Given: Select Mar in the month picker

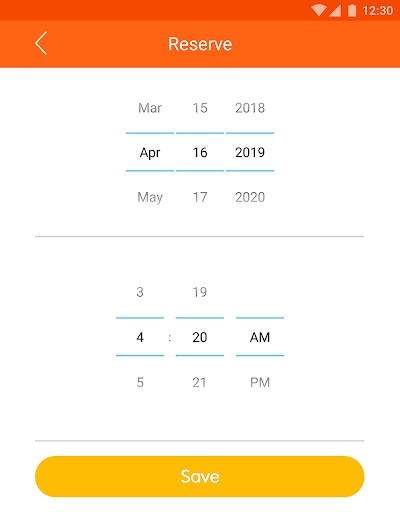Looking at the screenshot, I should tap(150, 108).
